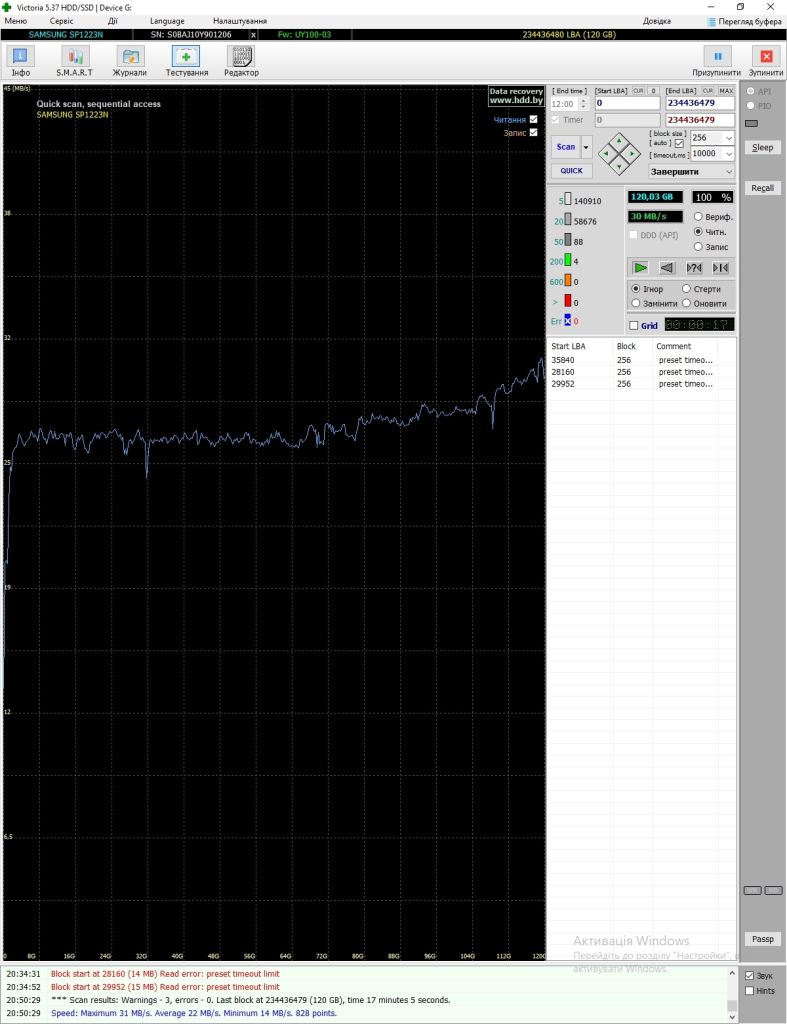Viewport: 787px width, 1024px height.
Task: Open the timeout 10000 dropdown
Action: point(729,153)
